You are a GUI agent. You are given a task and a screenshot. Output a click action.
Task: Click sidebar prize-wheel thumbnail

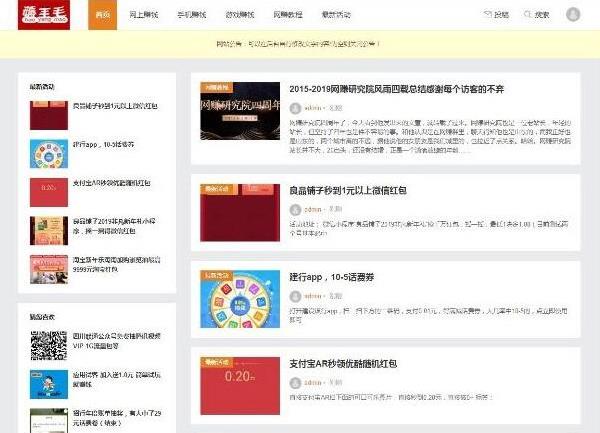(49, 154)
